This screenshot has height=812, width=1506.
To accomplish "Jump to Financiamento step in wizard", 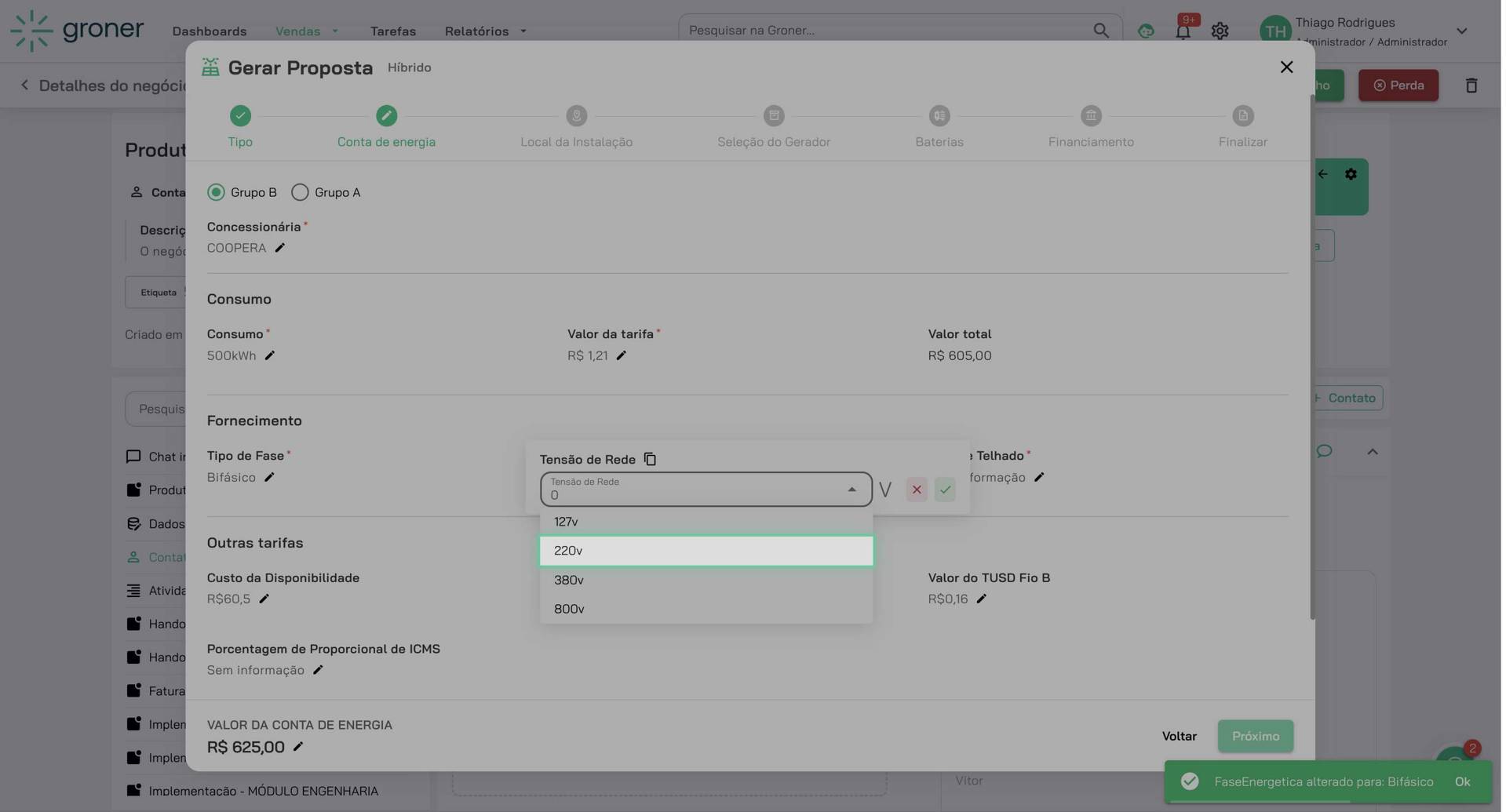I will click(1090, 115).
